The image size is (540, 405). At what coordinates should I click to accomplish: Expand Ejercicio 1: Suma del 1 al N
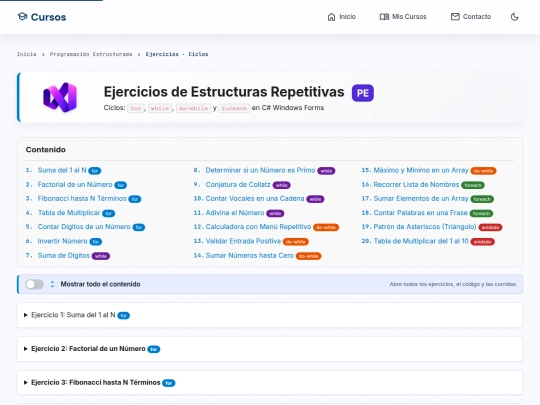click(x=270, y=315)
